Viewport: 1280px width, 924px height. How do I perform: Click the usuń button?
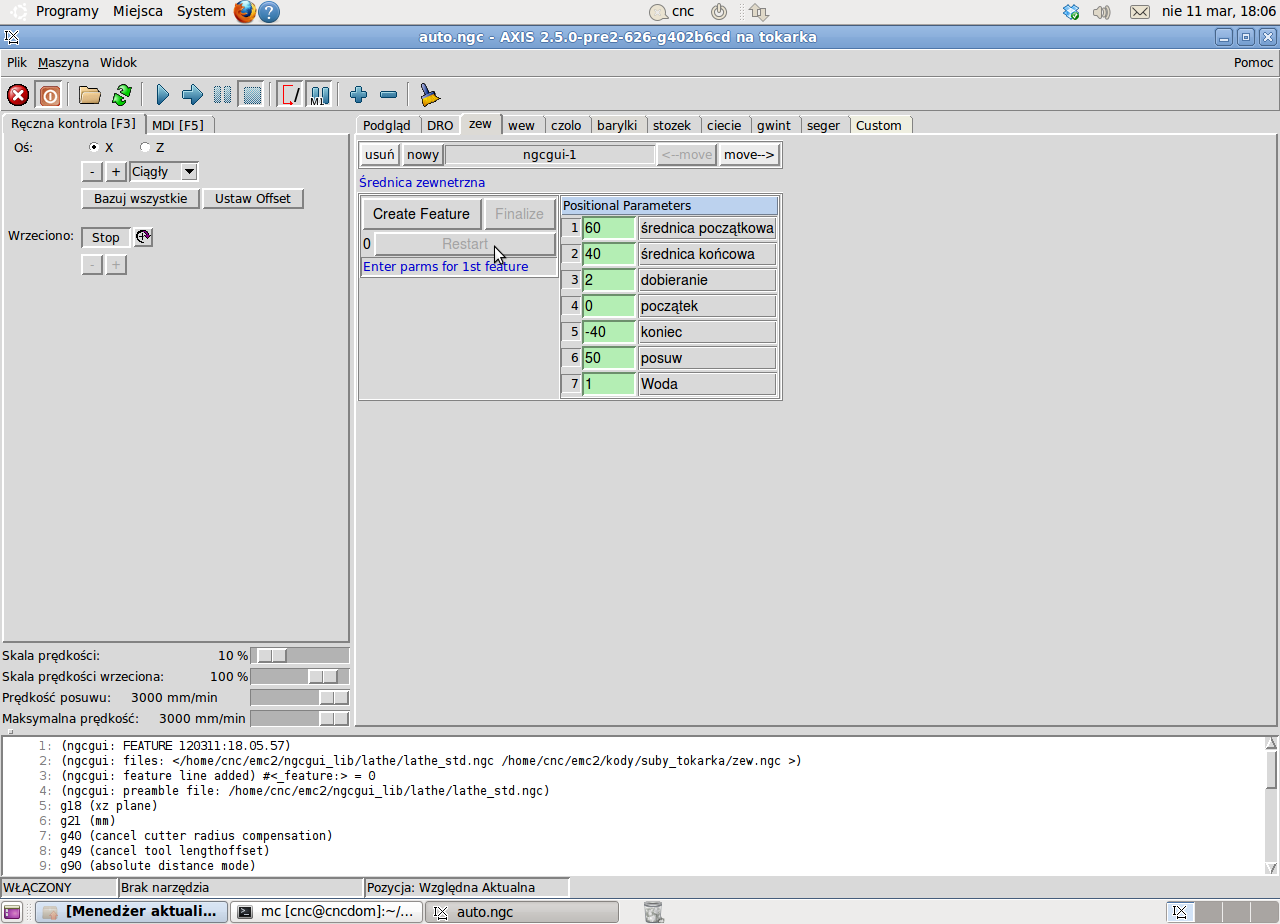(x=380, y=155)
